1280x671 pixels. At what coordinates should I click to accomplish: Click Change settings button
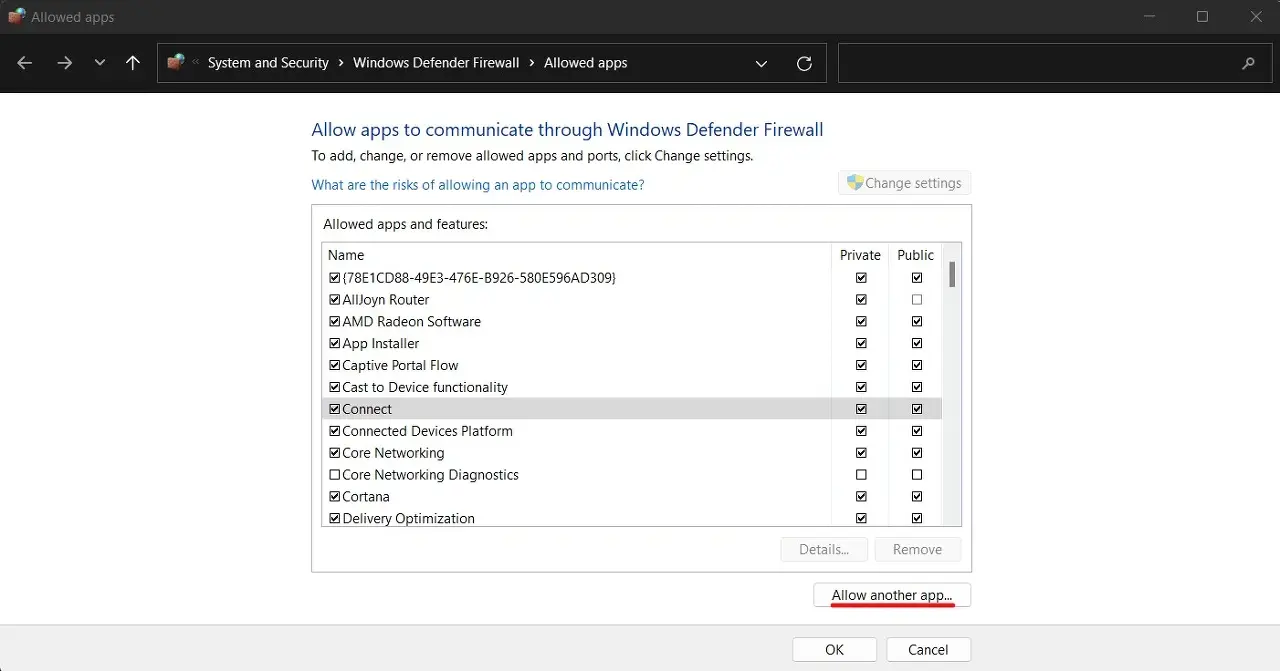(904, 183)
